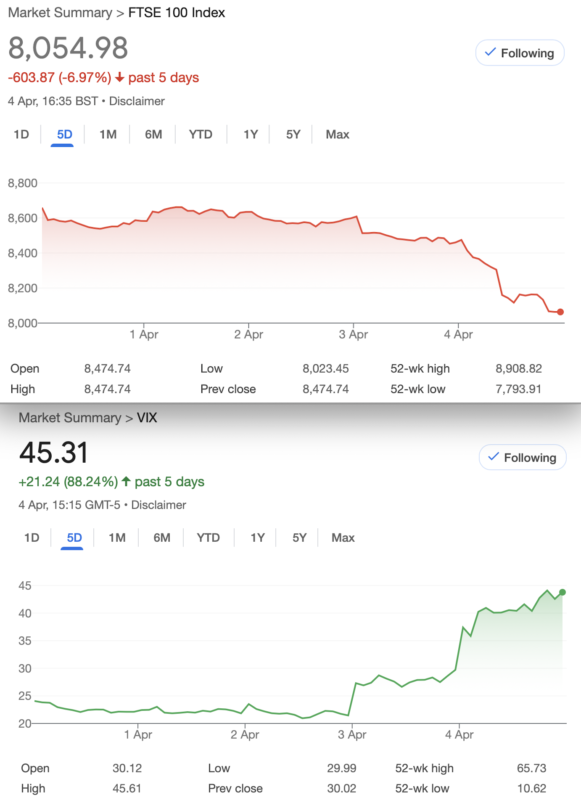The height and width of the screenshot is (800, 581).
Task: Click the FTSE Low value 8,023.45
Action: tap(325, 368)
